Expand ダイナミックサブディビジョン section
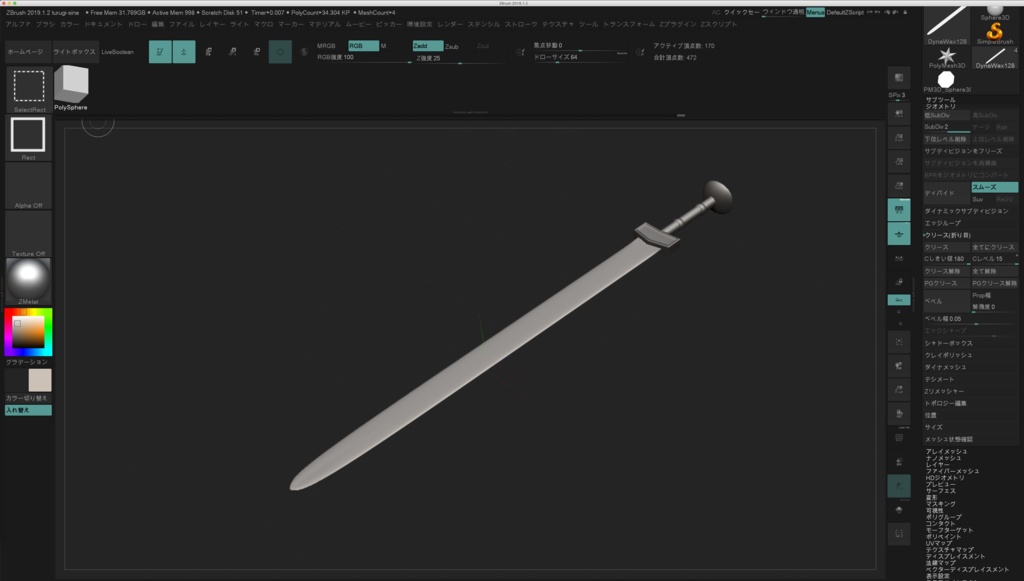This screenshot has height=581, width=1024. click(x=967, y=211)
